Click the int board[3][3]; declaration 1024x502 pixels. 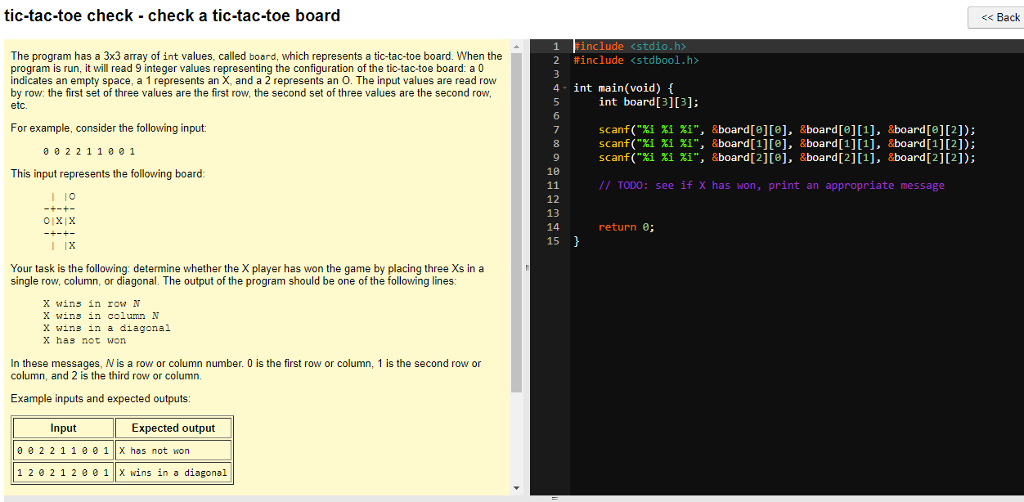tap(649, 102)
